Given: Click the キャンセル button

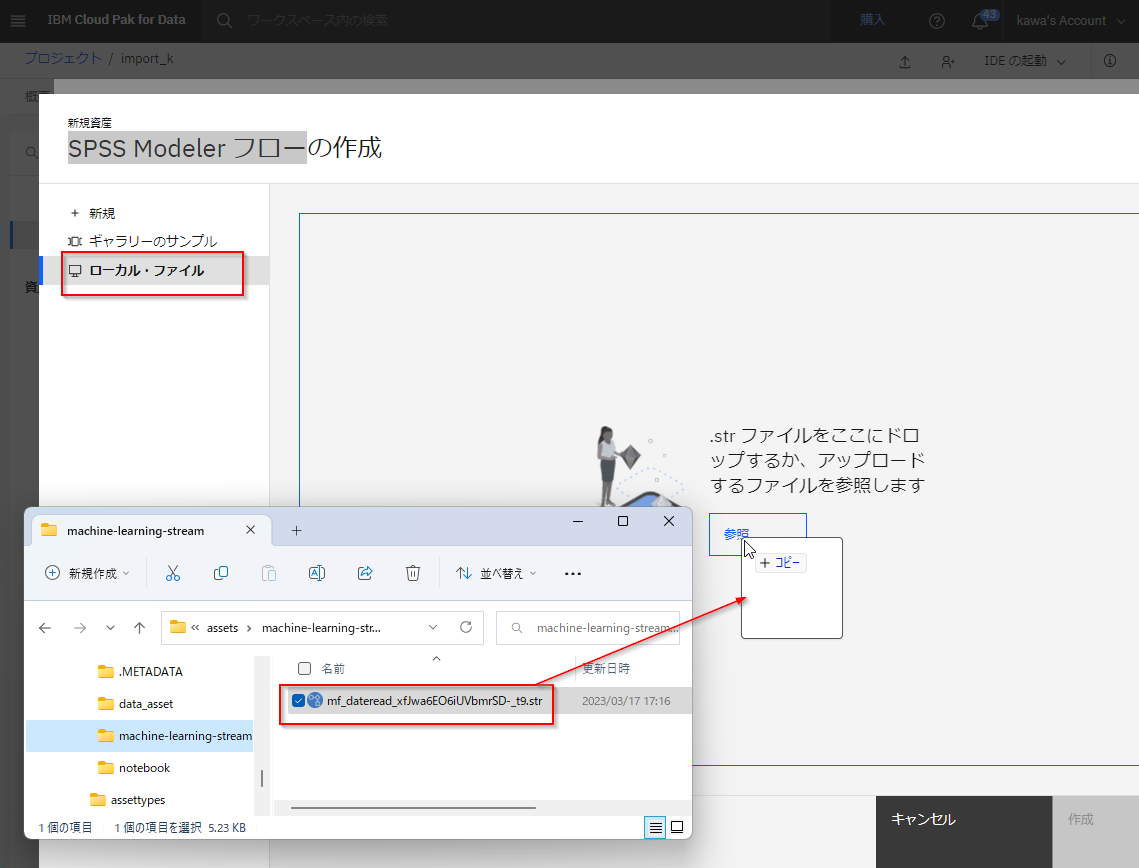Looking at the screenshot, I should pyautogui.click(x=964, y=832).
